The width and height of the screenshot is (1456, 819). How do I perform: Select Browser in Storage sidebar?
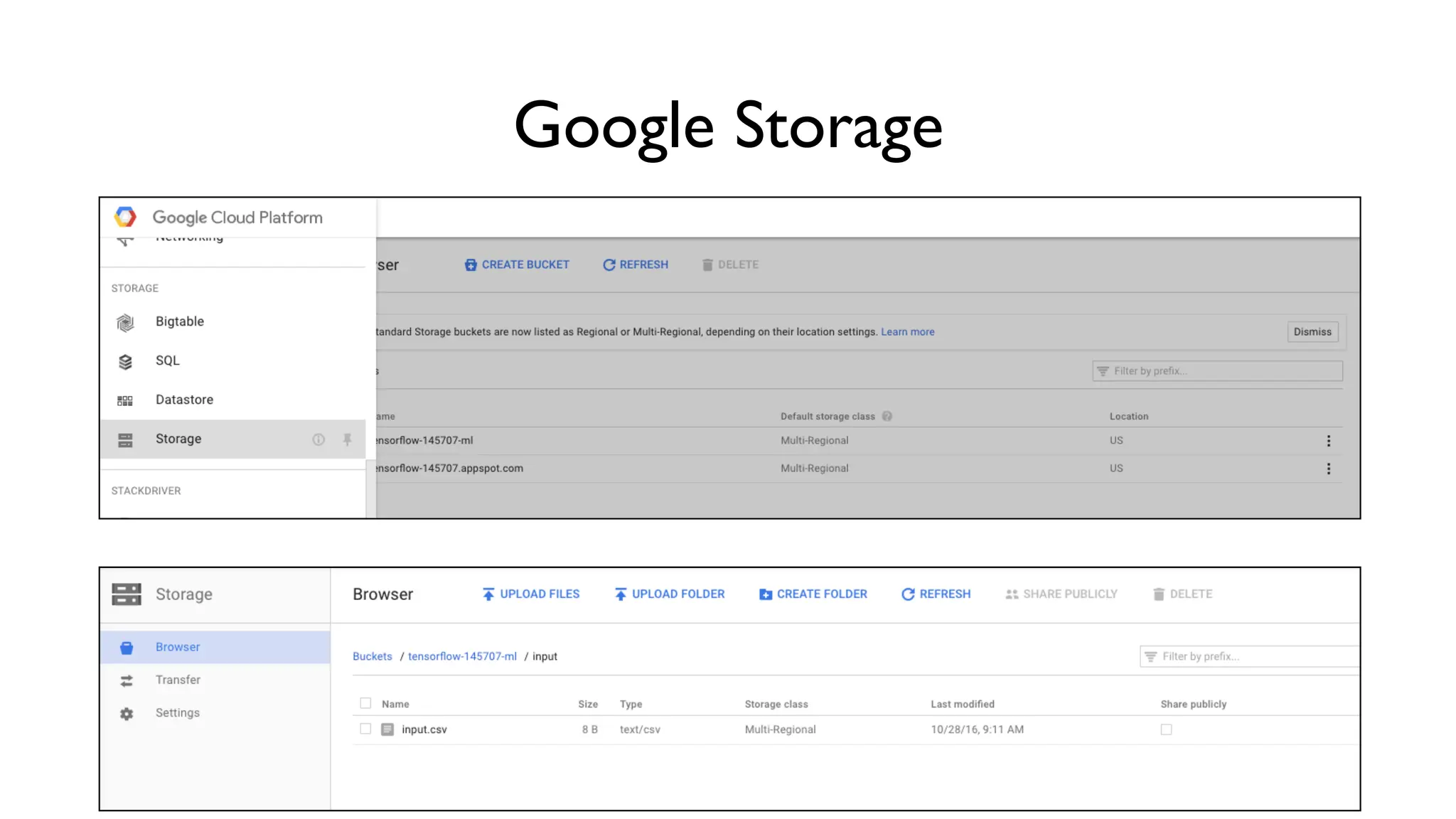tap(178, 647)
